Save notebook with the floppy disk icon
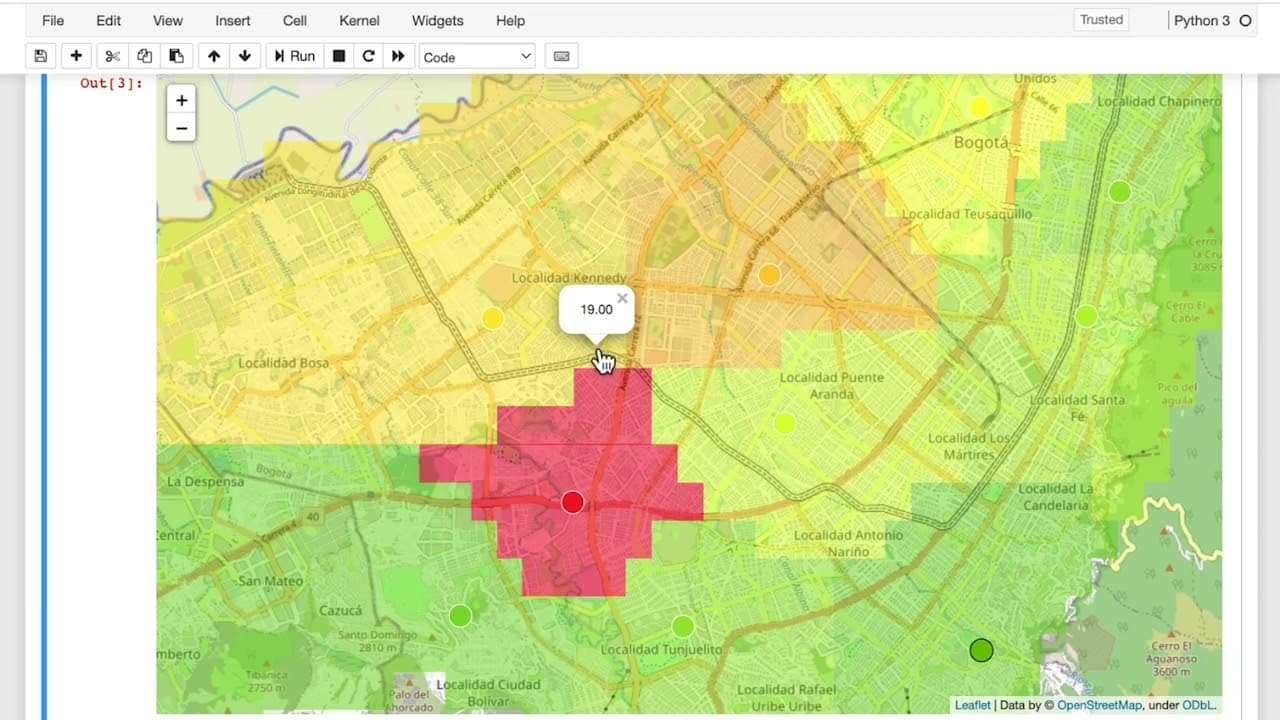1280x720 pixels. (41, 56)
